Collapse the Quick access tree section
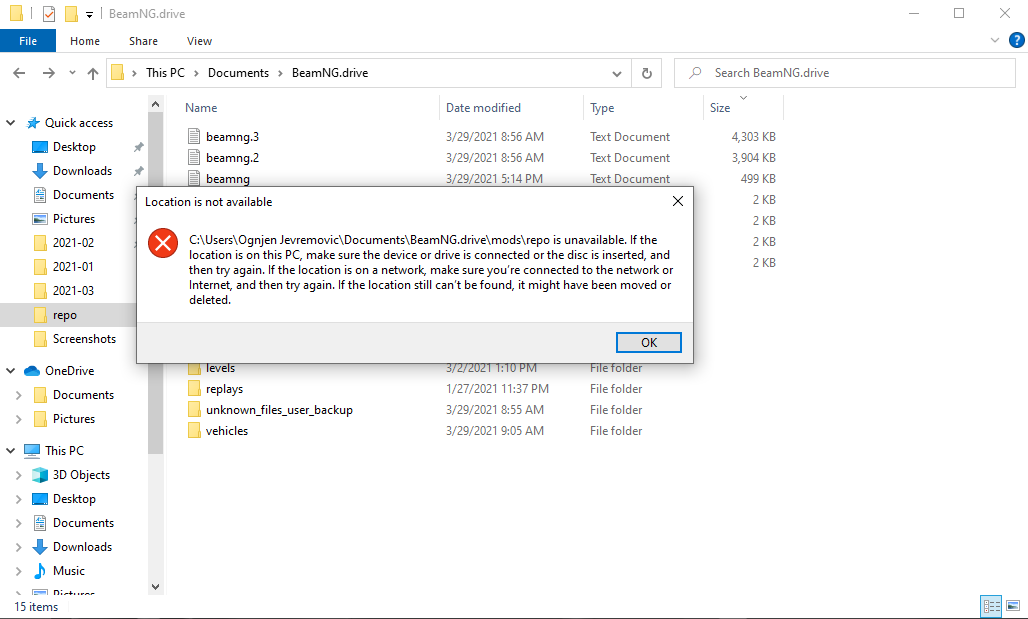This screenshot has height=619, width=1028. point(10,123)
